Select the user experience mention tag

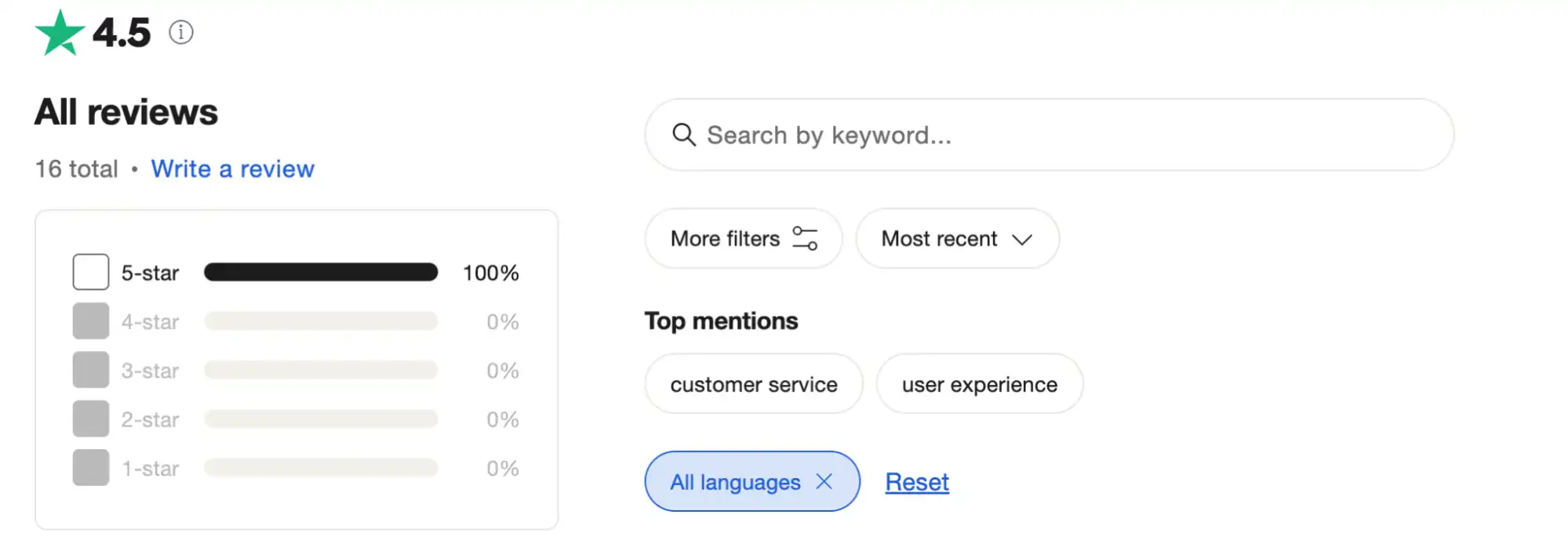point(979,384)
